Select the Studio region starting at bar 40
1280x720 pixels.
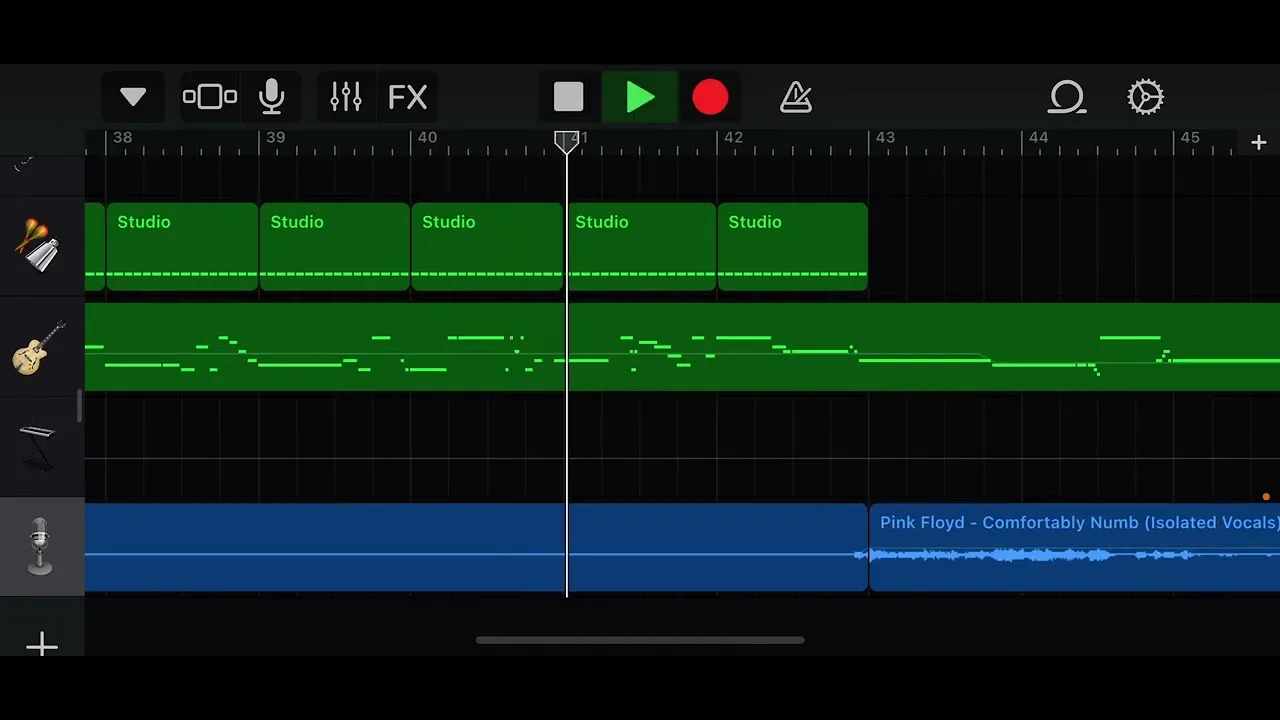(487, 247)
